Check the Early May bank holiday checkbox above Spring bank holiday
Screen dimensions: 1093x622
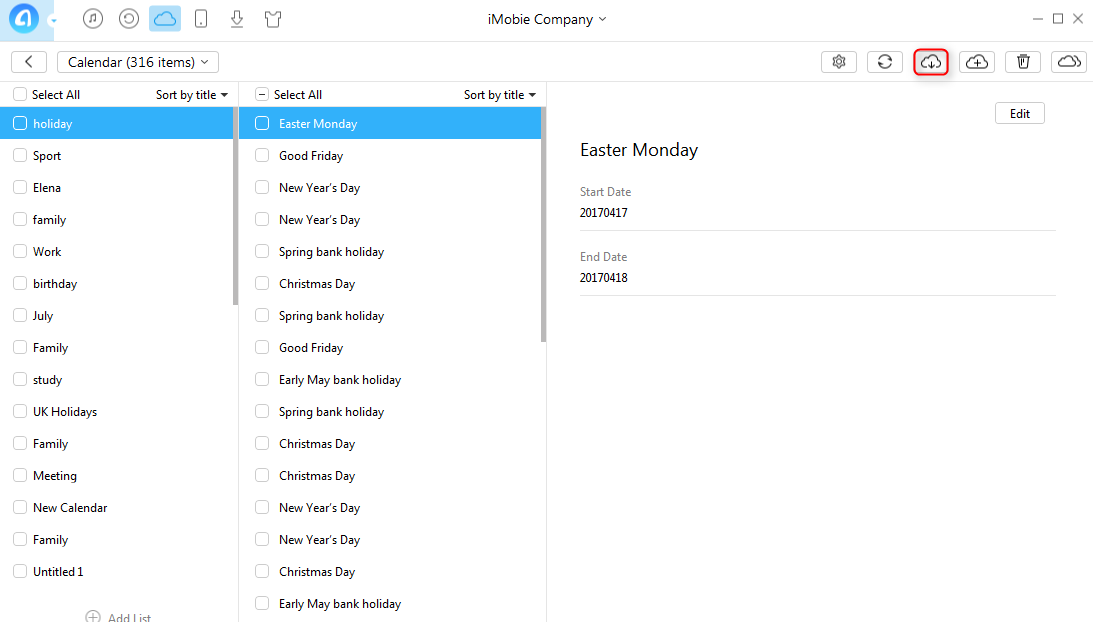pyautogui.click(x=262, y=379)
